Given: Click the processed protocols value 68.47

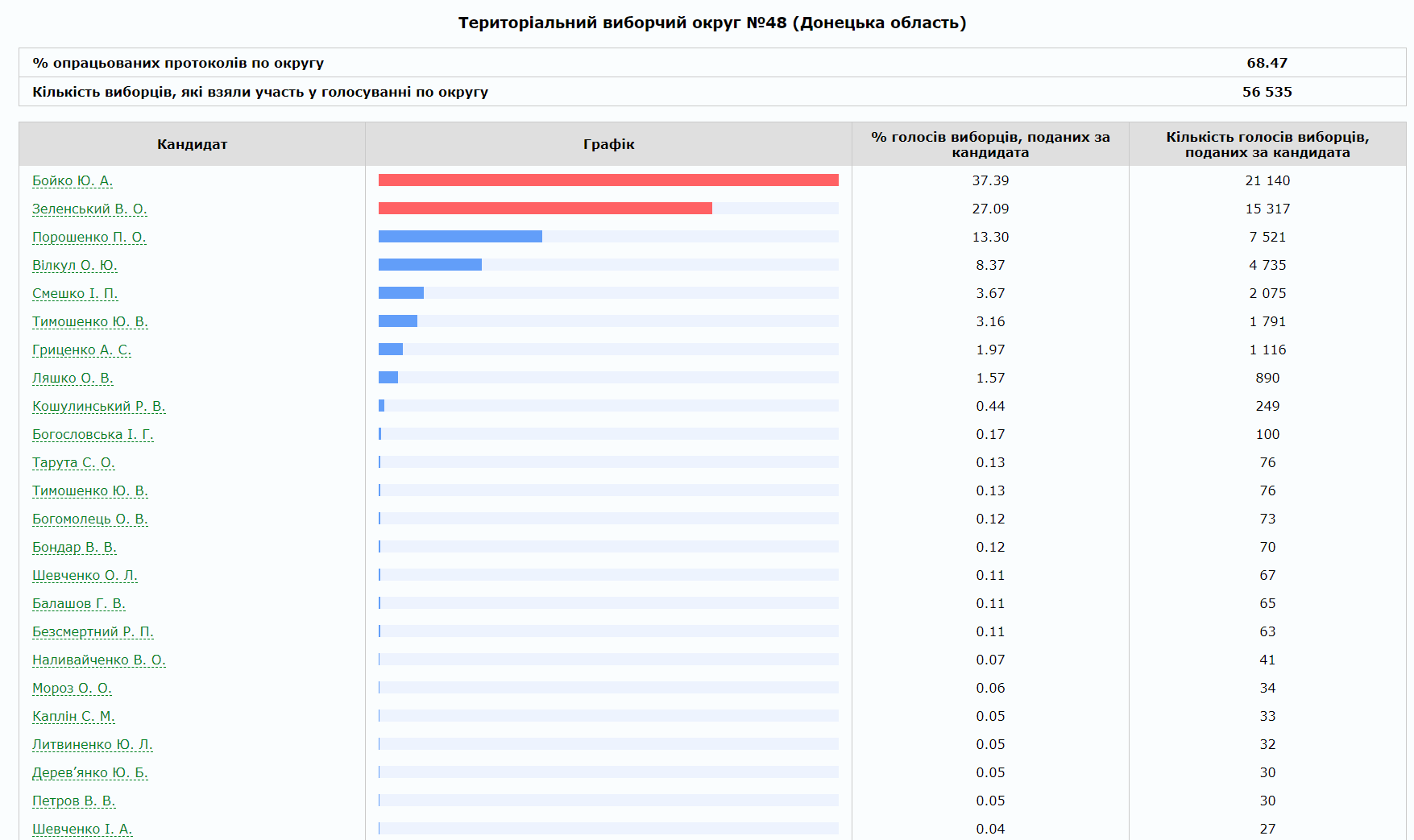Looking at the screenshot, I should click(1267, 63).
